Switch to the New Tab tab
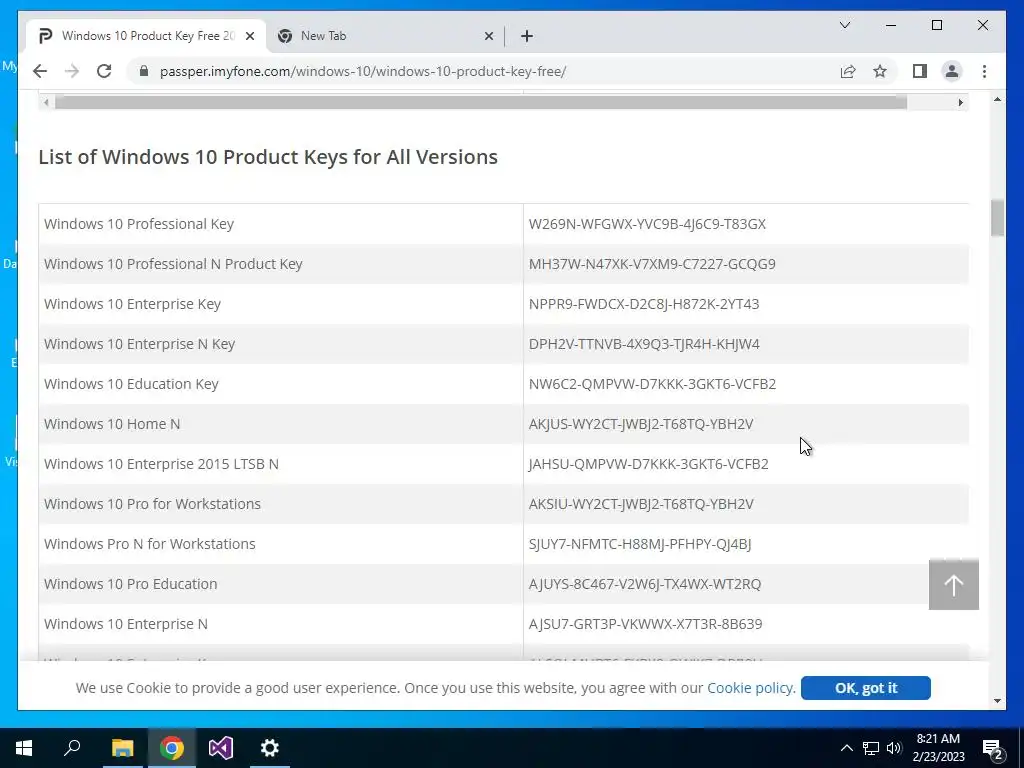Image resolution: width=1024 pixels, height=768 pixels. (x=385, y=36)
